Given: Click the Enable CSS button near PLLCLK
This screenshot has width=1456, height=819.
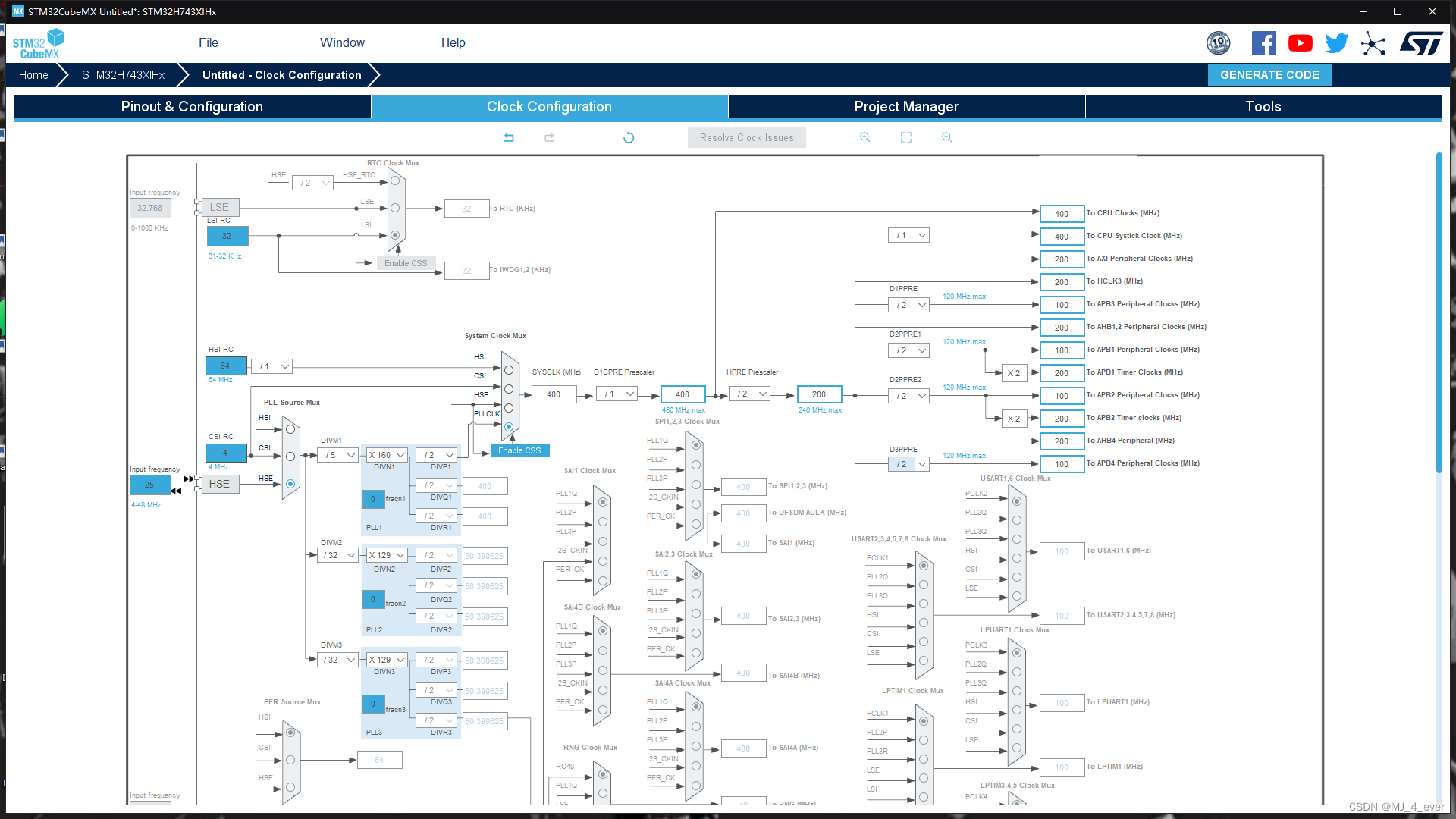Looking at the screenshot, I should click(519, 450).
